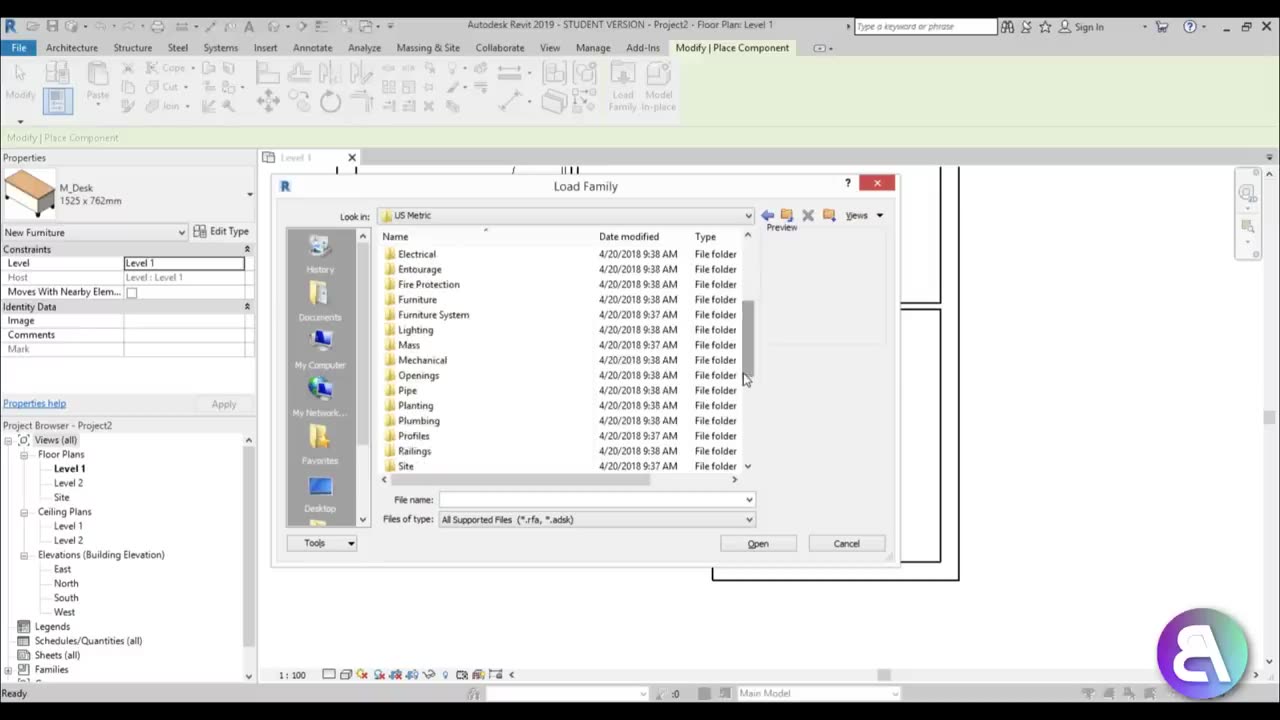1280x720 pixels.
Task: Click the Paste clipboard button in ribbon
Action: 97,81
